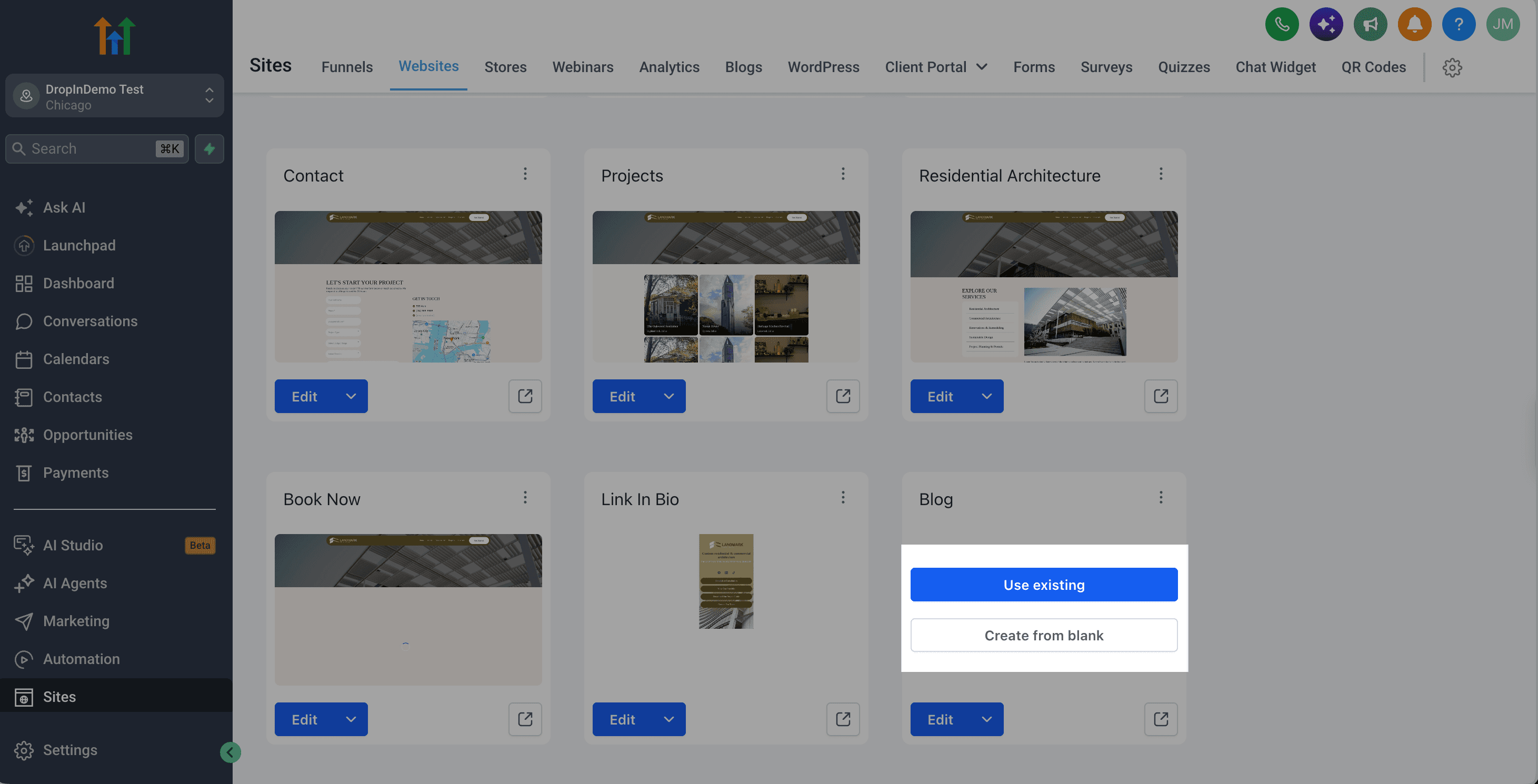Click Edit on Link In Bio card
The width and height of the screenshot is (1538, 784).
click(x=622, y=720)
